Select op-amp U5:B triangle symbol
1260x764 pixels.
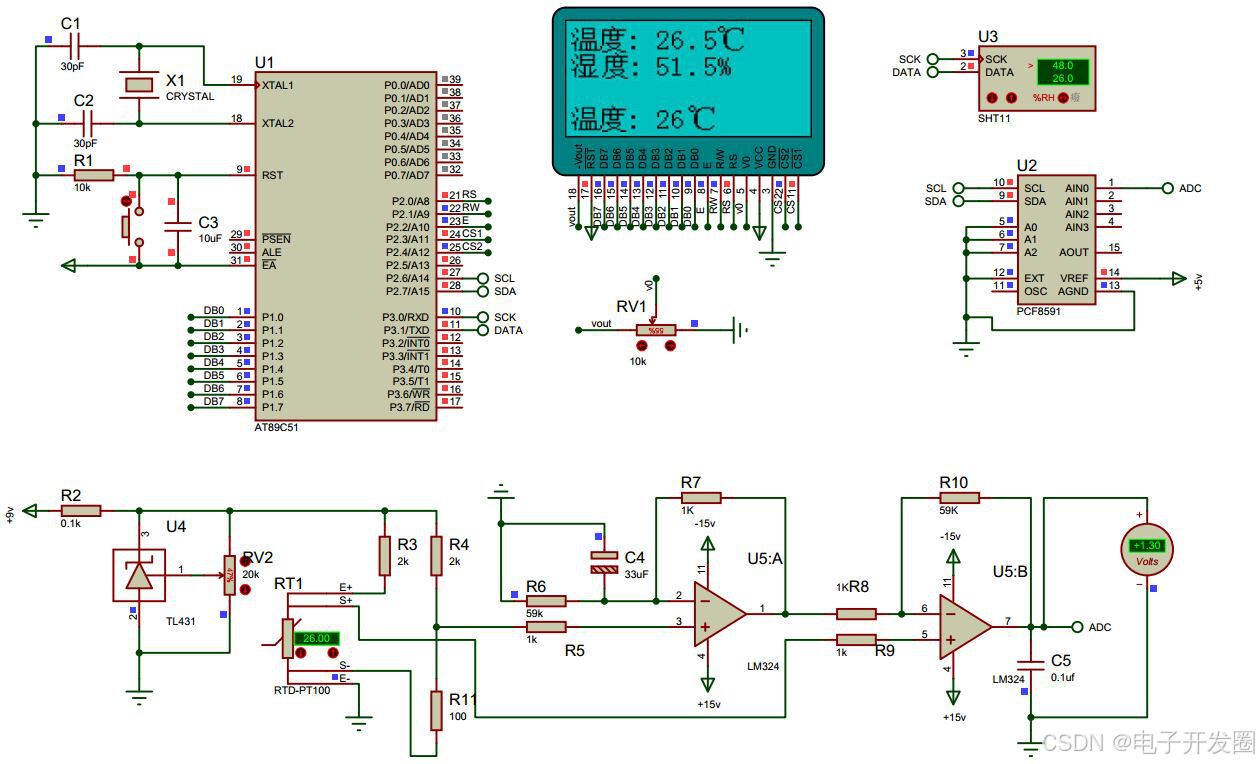point(966,626)
